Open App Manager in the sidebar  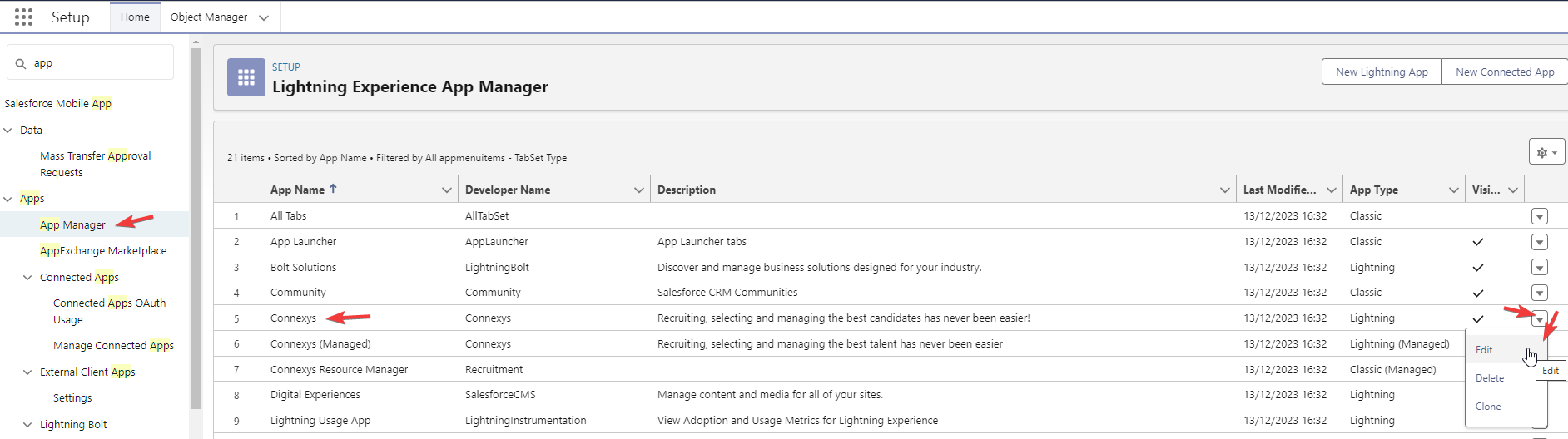pyautogui.click(x=72, y=224)
